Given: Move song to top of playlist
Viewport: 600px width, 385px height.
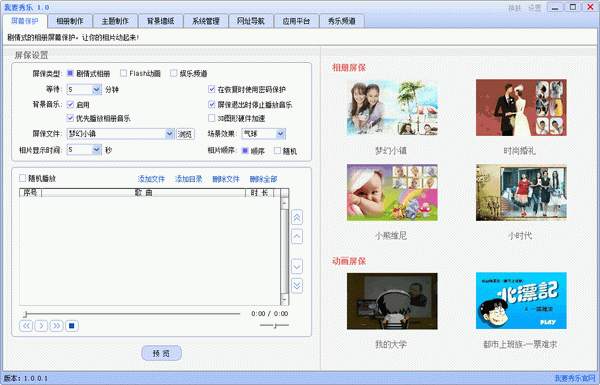Looking at the screenshot, I should click(297, 217).
